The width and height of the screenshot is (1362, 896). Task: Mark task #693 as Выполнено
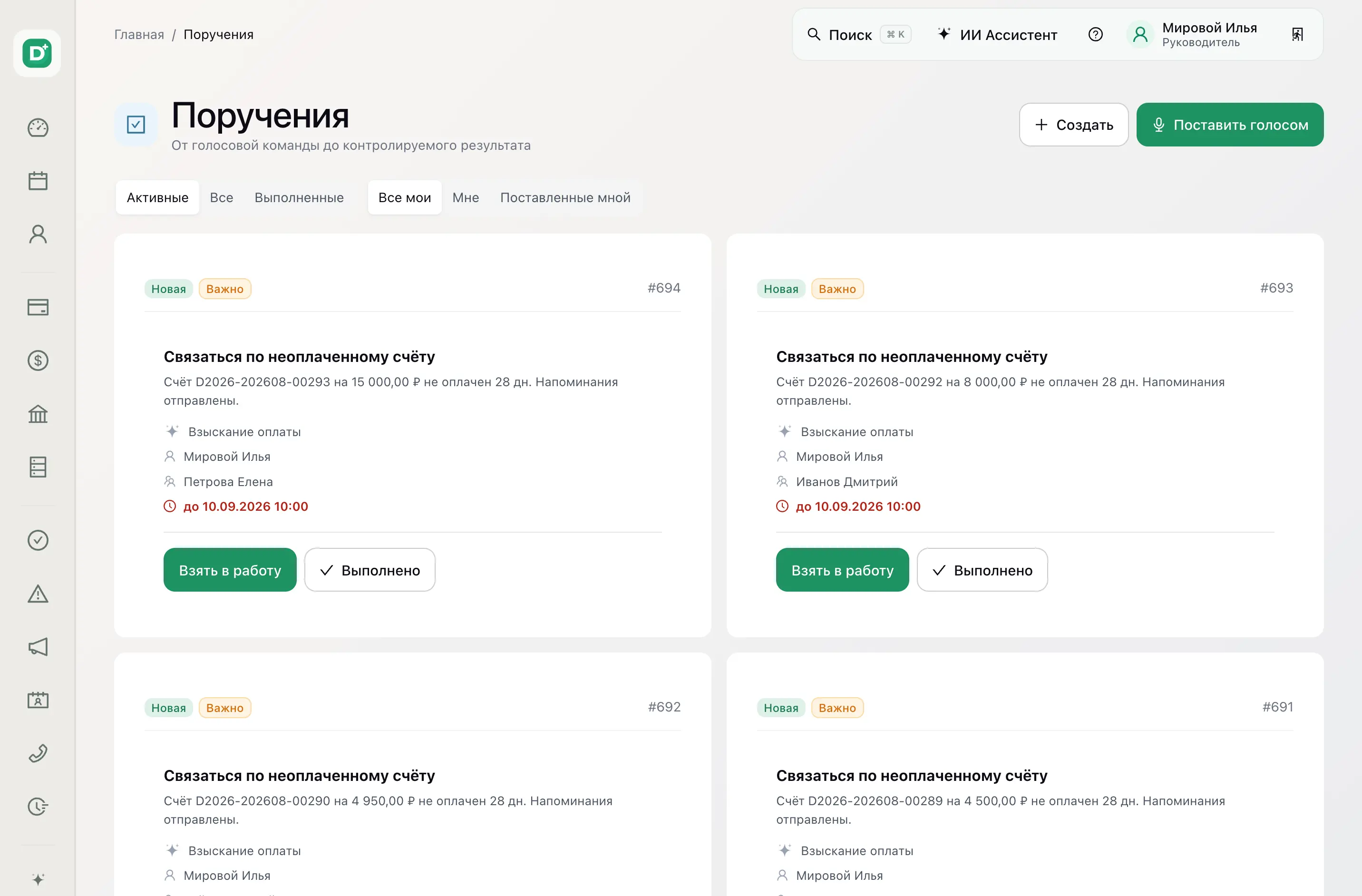[982, 570]
